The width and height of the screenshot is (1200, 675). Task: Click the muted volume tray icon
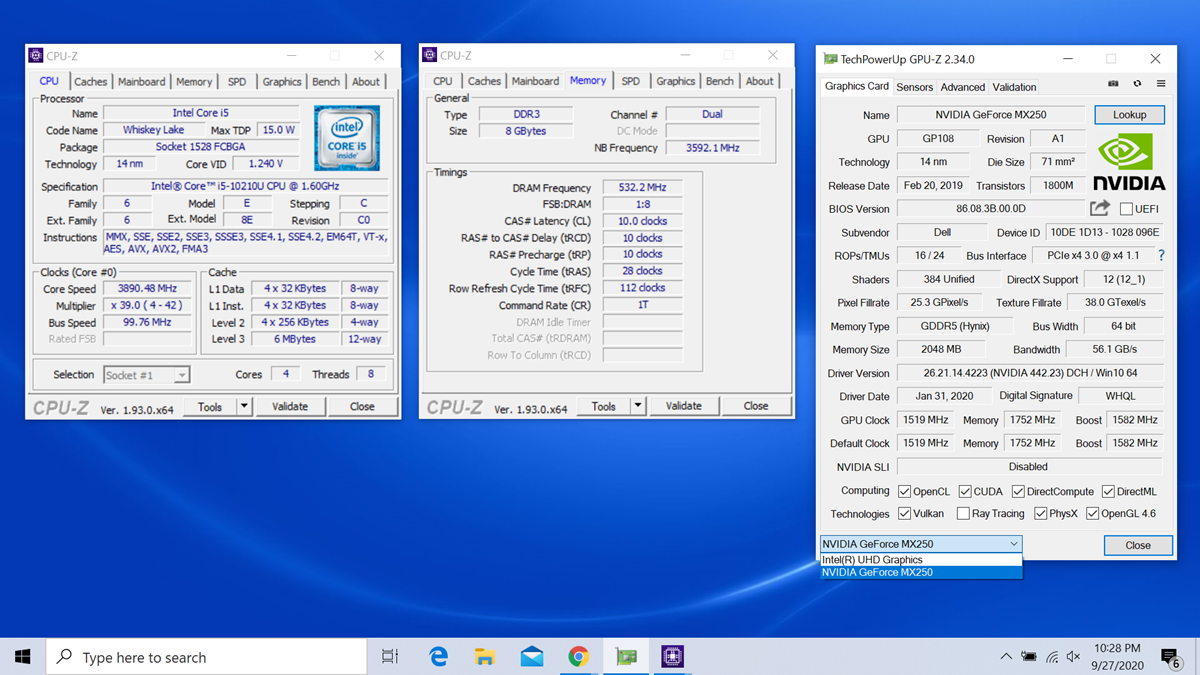pyautogui.click(x=1074, y=657)
